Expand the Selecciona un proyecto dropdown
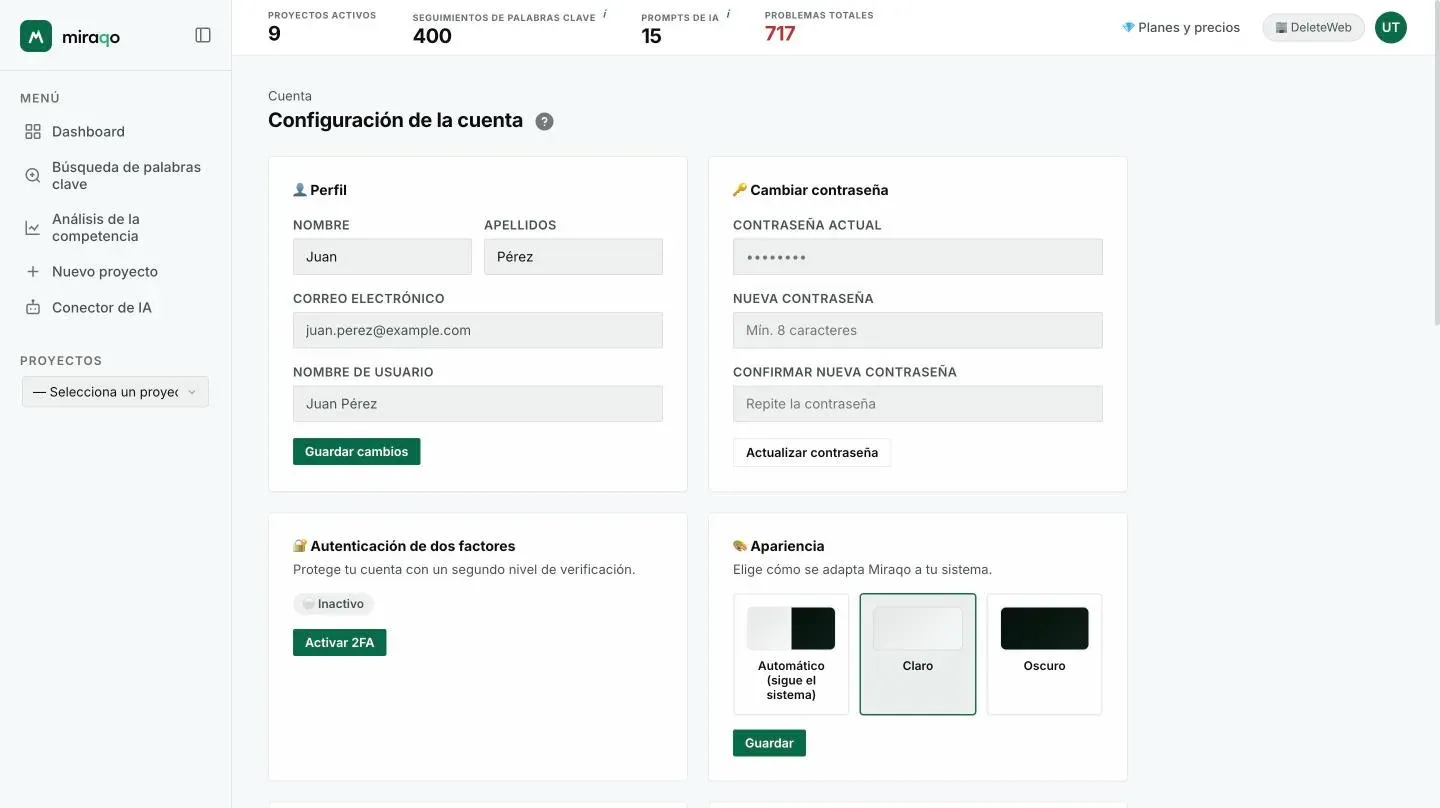The height and width of the screenshot is (808, 1440). click(x=115, y=392)
